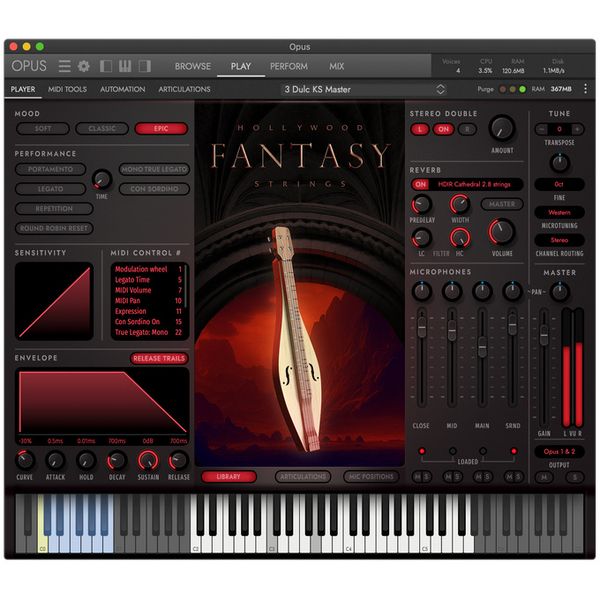Open the reverb preset HDIR Cathedral dropdown
This screenshot has height=600, width=600.
[x=475, y=184]
